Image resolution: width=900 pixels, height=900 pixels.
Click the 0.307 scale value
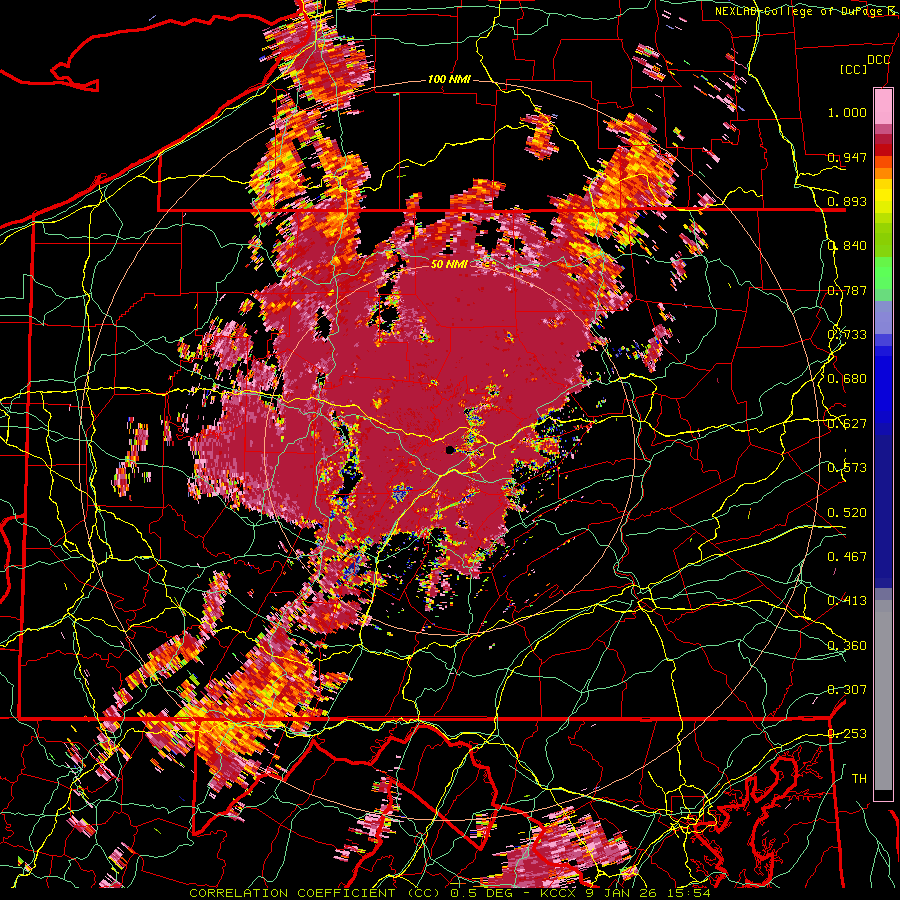[847, 690]
